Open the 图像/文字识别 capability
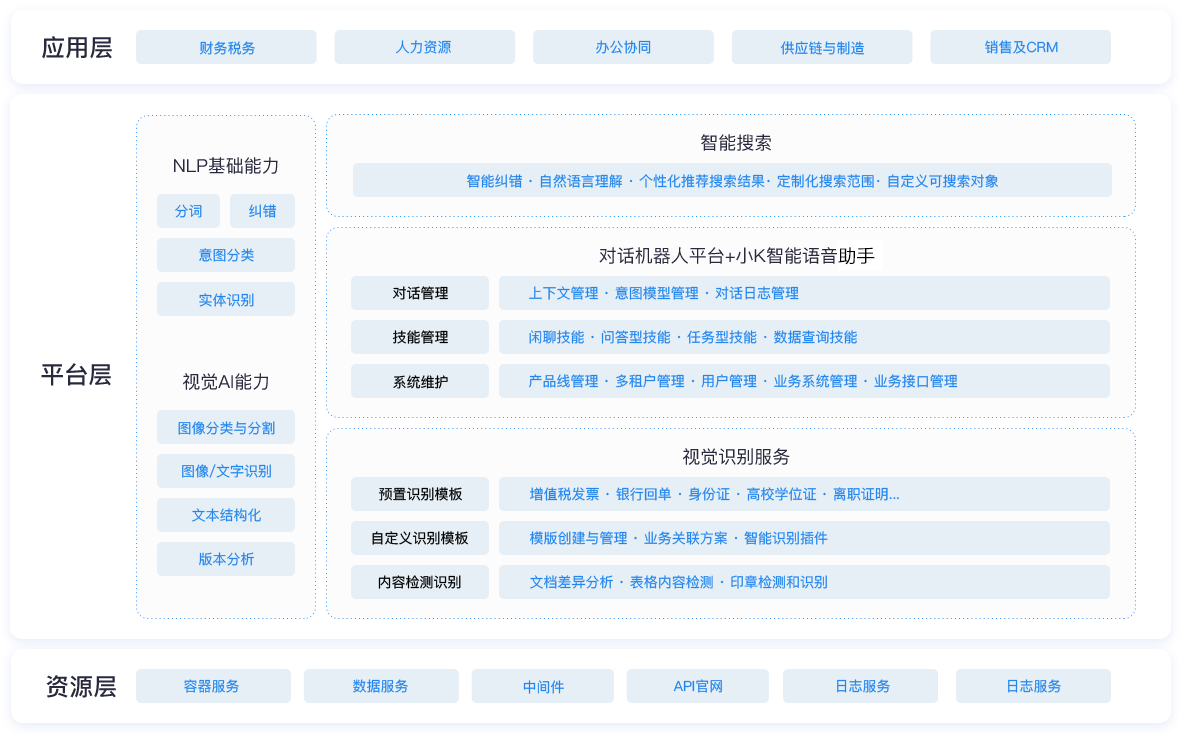Viewport: 1181px width, 733px height. (x=225, y=471)
